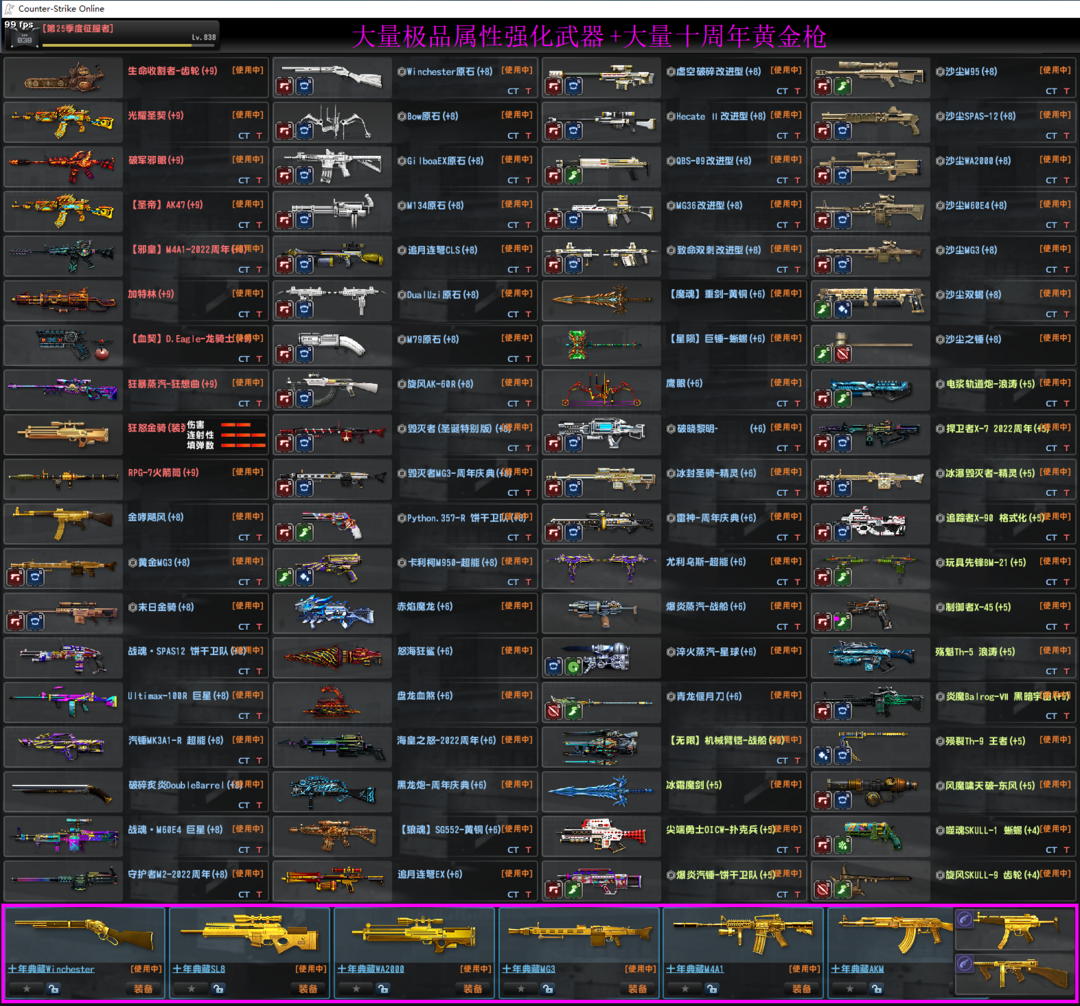
Task: Click the green icon on 卡利柯M950-超能 thumbnail
Action: click(x=284, y=576)
